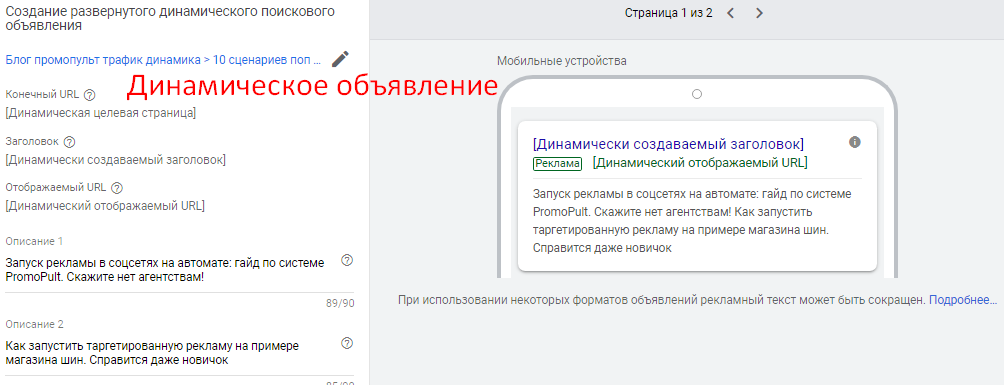
Task: Go to previous preview page arrow
Action: tap(731, 13)
